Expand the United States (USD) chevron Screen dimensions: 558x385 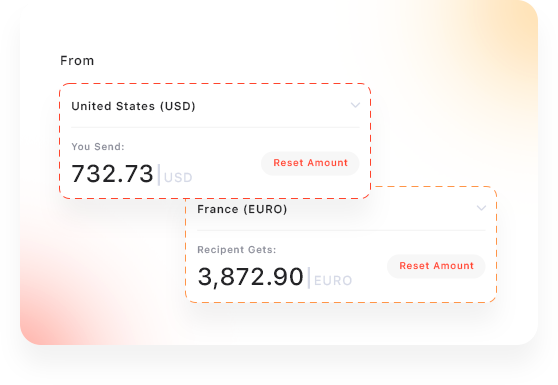coord(355,105)
